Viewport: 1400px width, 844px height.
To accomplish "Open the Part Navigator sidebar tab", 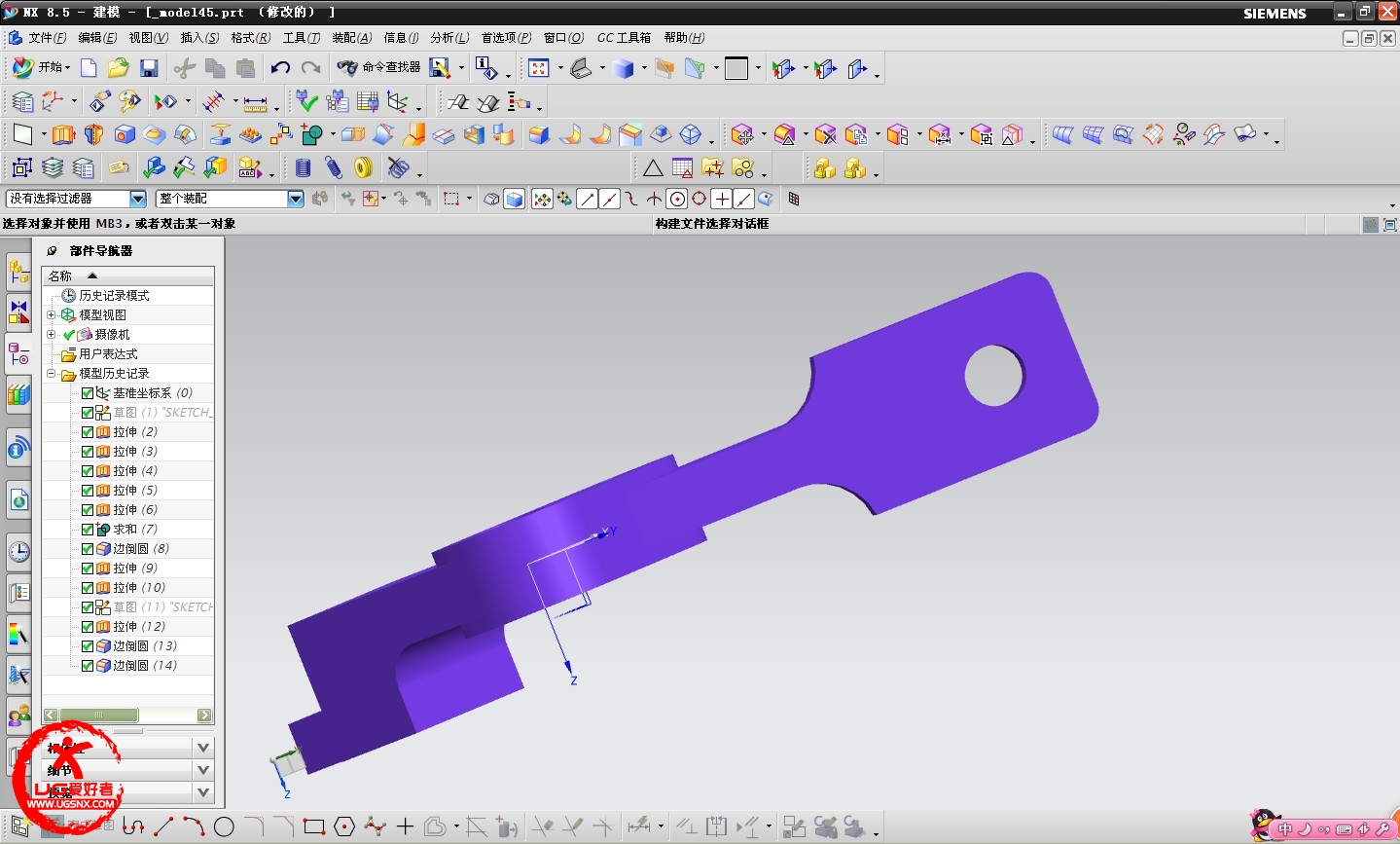I will tap(18, 354).
